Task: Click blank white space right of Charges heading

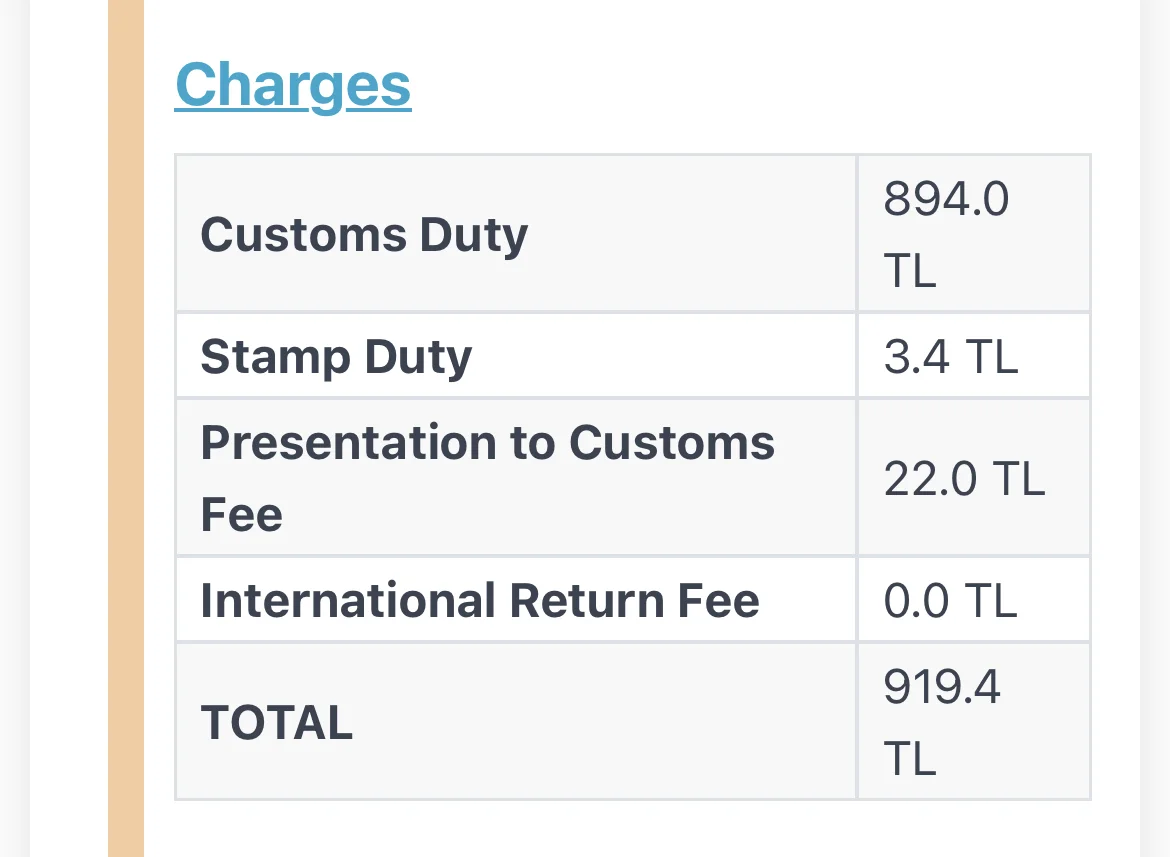Action: click(750, 86)
